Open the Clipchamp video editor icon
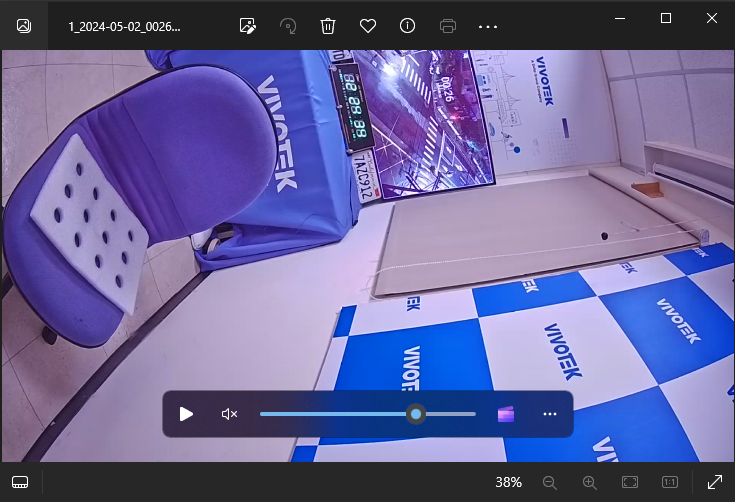This screenshot has height=502, width=735. (x=506, y=414)
